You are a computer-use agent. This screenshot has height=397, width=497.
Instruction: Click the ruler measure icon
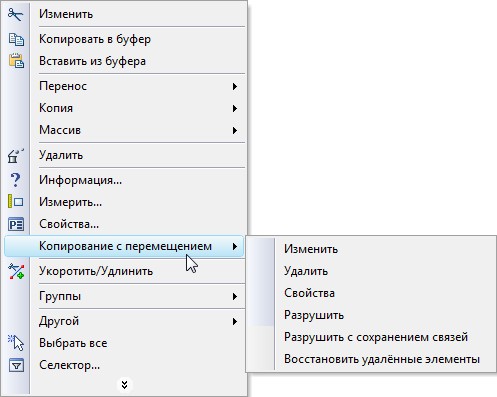point(15,202)
